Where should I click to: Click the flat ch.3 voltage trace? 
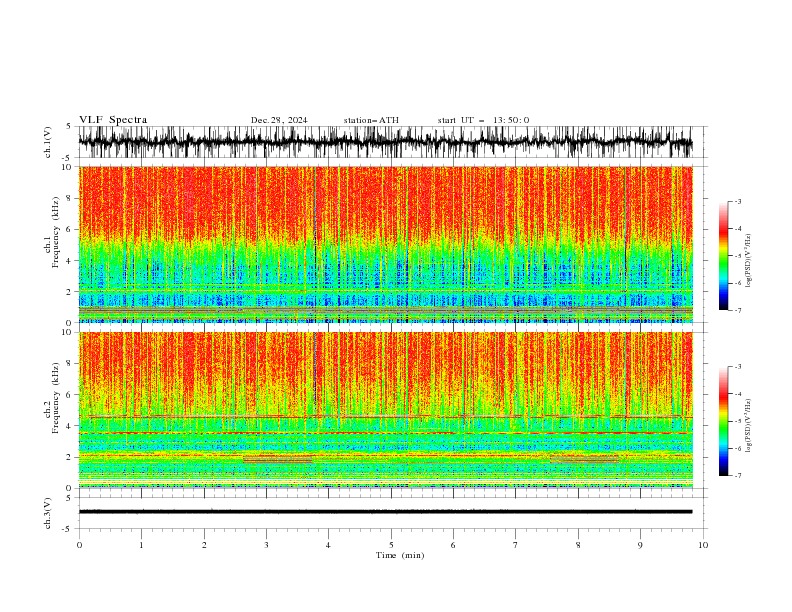(385, 512)
